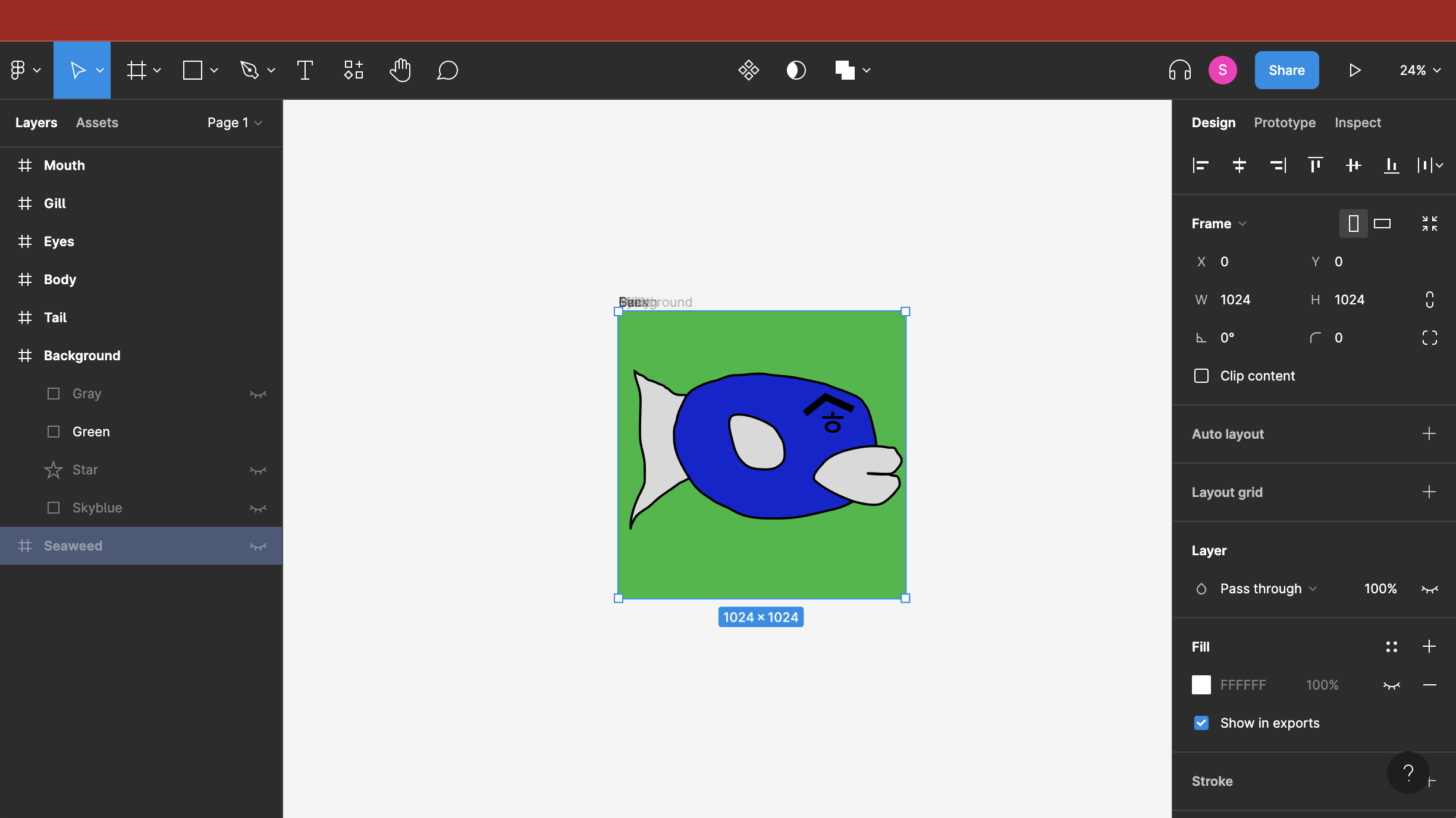Select the Hand tool
Image resolution: width=1456 pixels, height=818 pixels.
[400, 70]
